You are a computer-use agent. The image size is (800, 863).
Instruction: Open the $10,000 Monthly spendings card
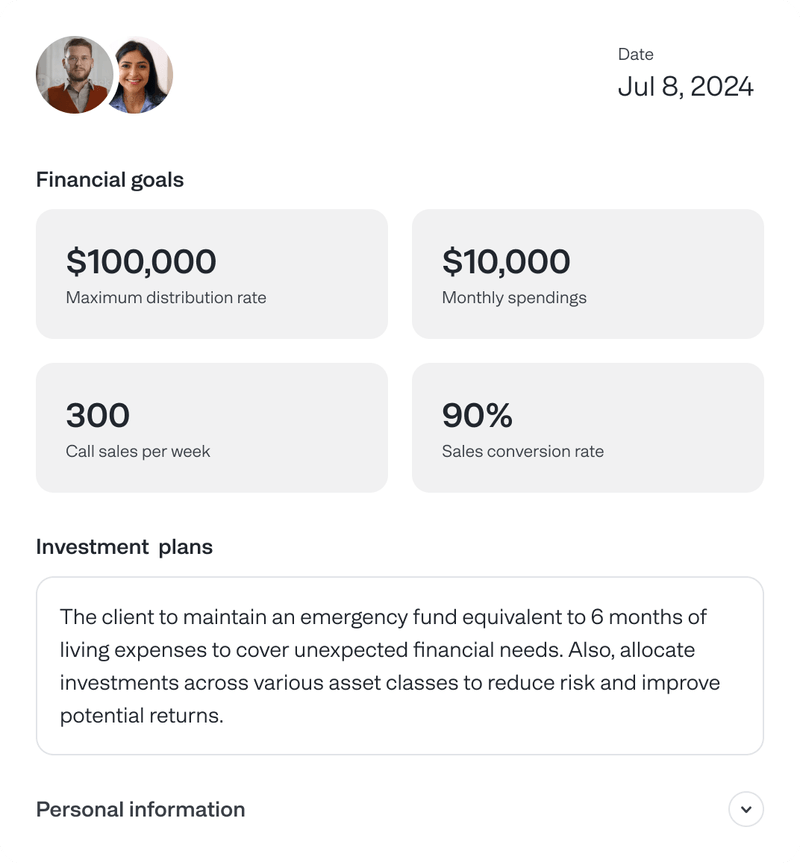pos(587,272)
